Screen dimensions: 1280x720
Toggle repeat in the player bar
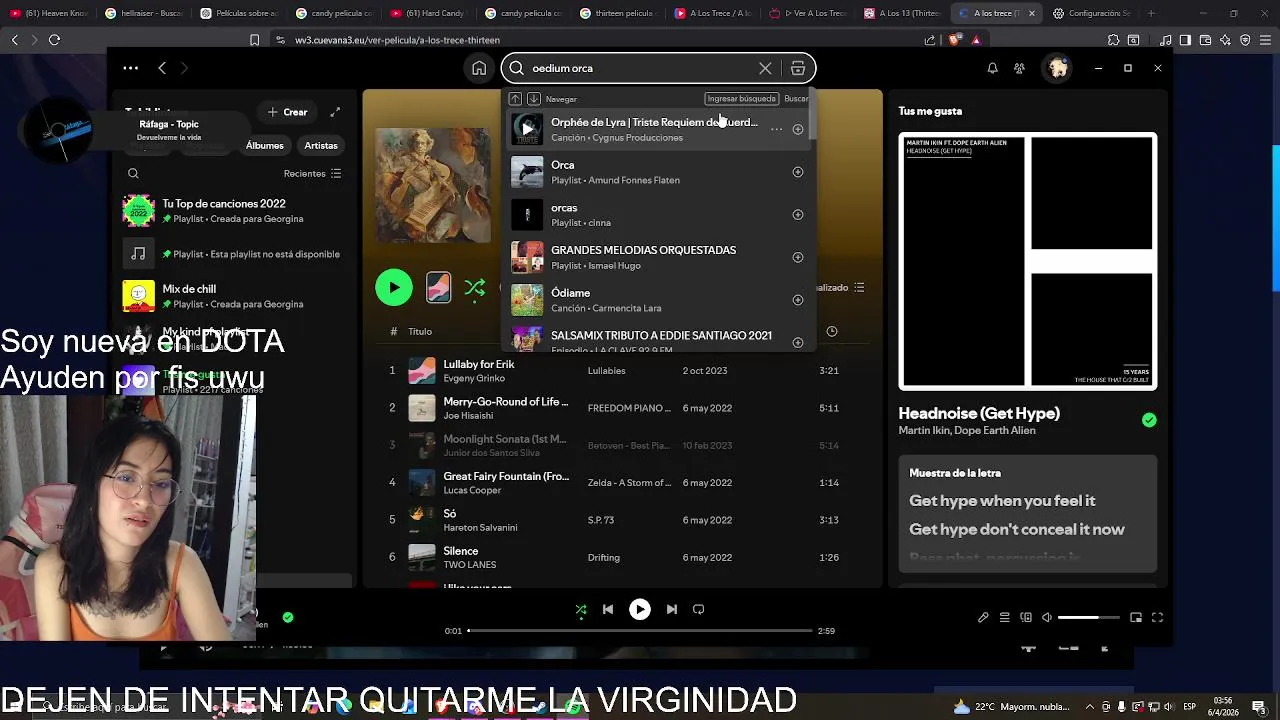tap(699, 609)
